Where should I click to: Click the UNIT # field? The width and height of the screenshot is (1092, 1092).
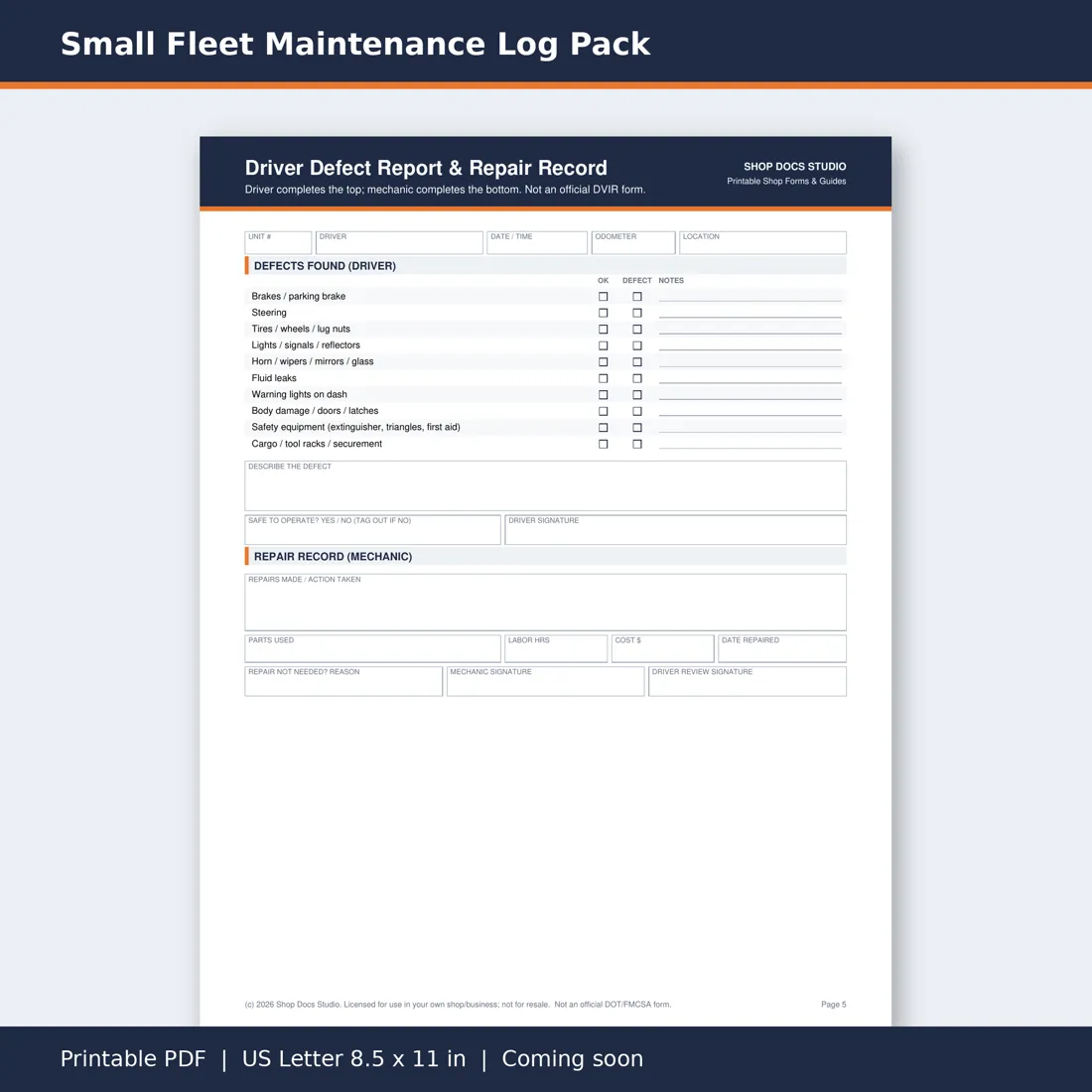tap(278, 242)
